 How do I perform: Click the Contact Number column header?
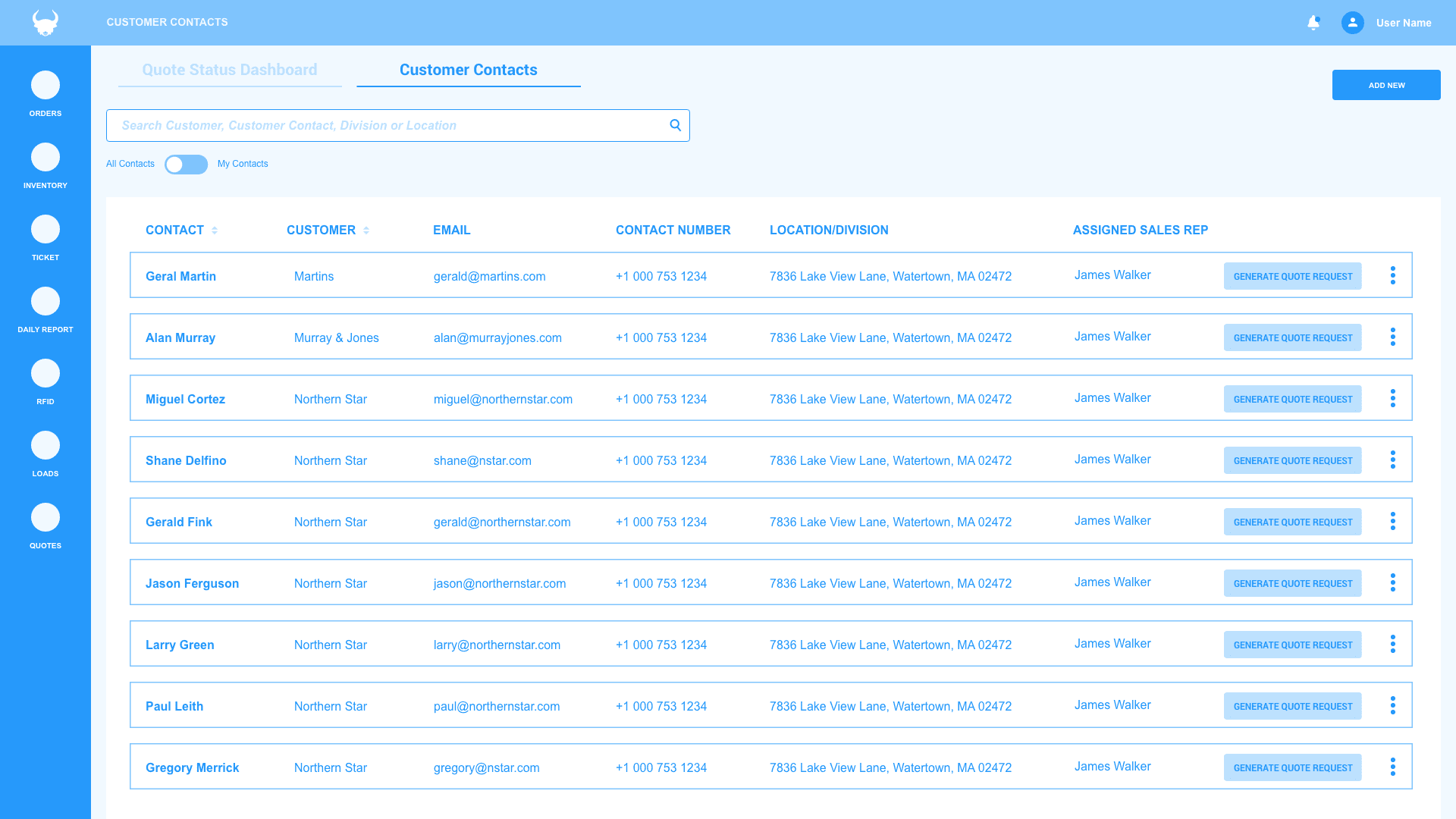tap(673, 230)
